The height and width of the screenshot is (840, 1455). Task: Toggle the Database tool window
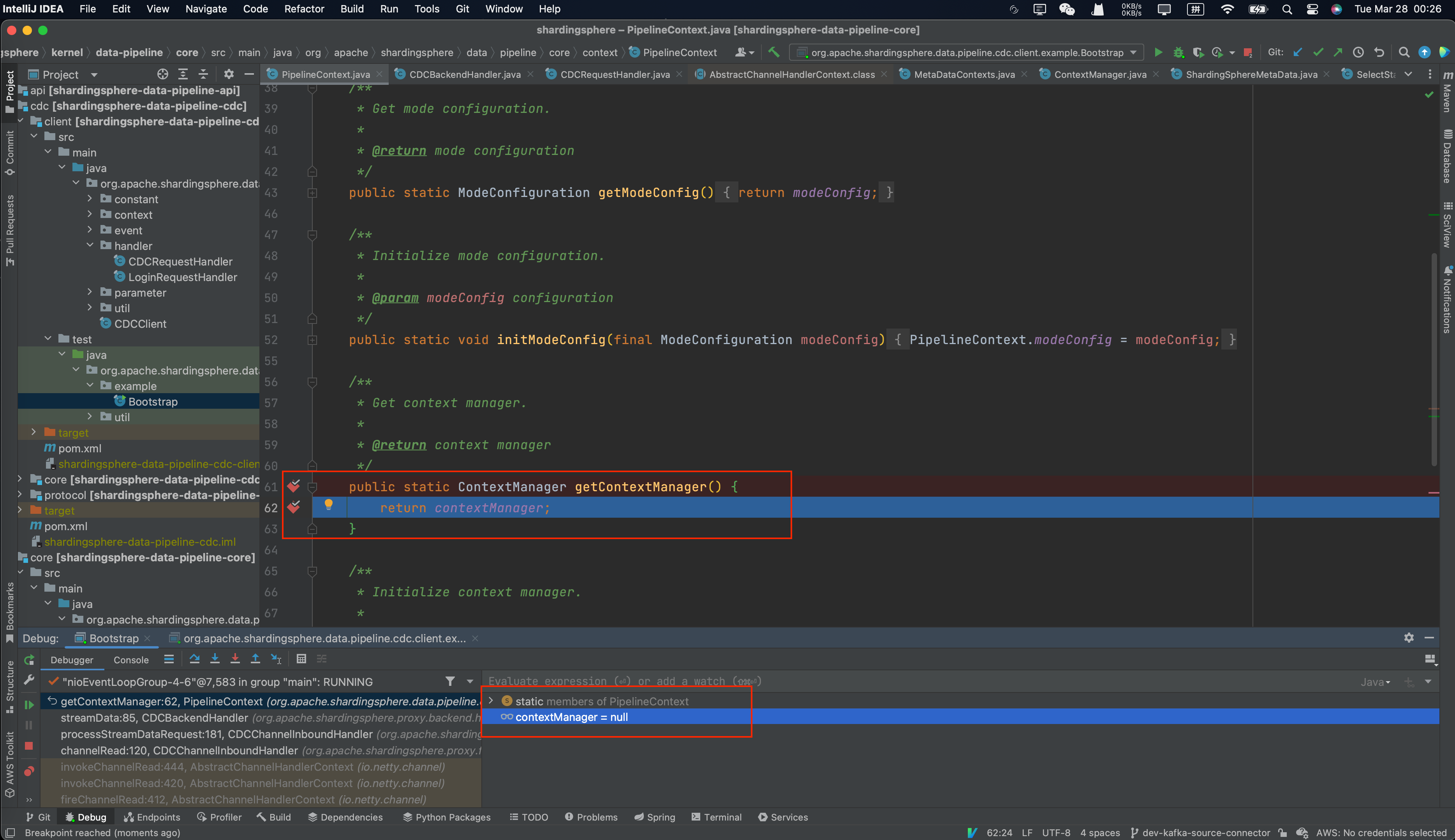pos(1447,156)
